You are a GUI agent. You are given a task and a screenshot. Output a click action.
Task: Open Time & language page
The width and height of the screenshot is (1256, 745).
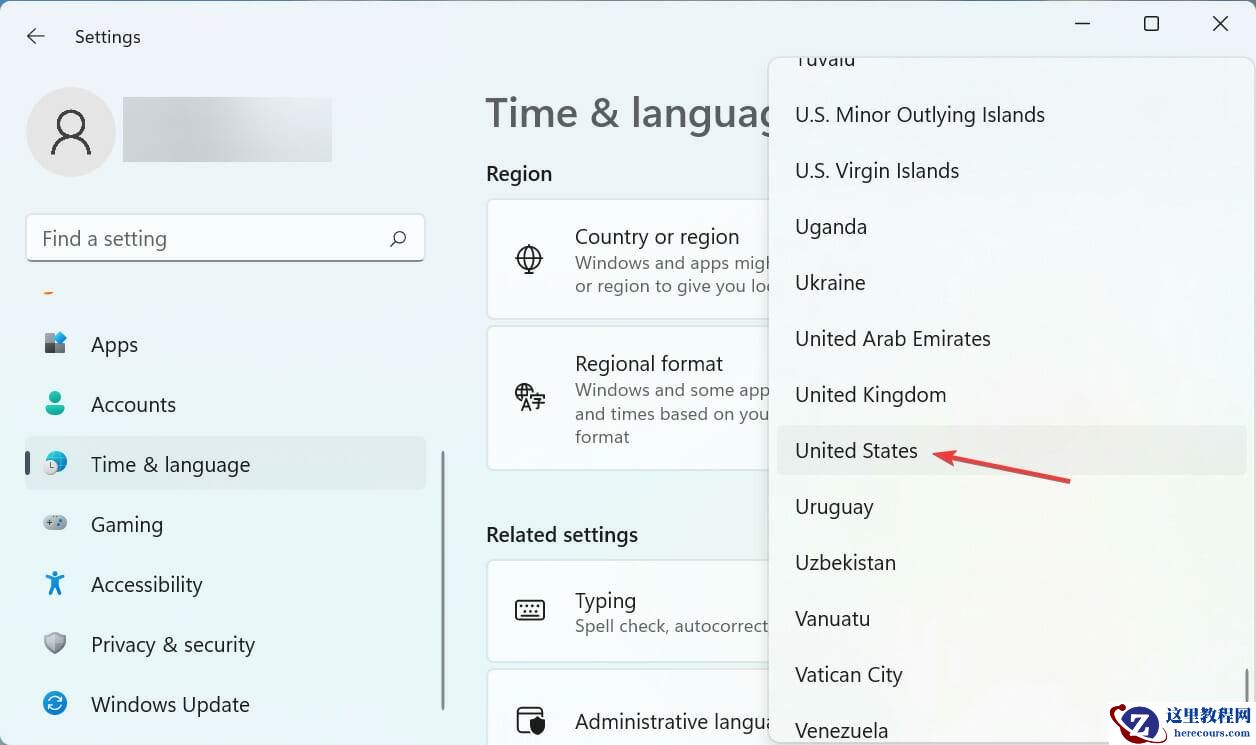click(x=225, y=464)
